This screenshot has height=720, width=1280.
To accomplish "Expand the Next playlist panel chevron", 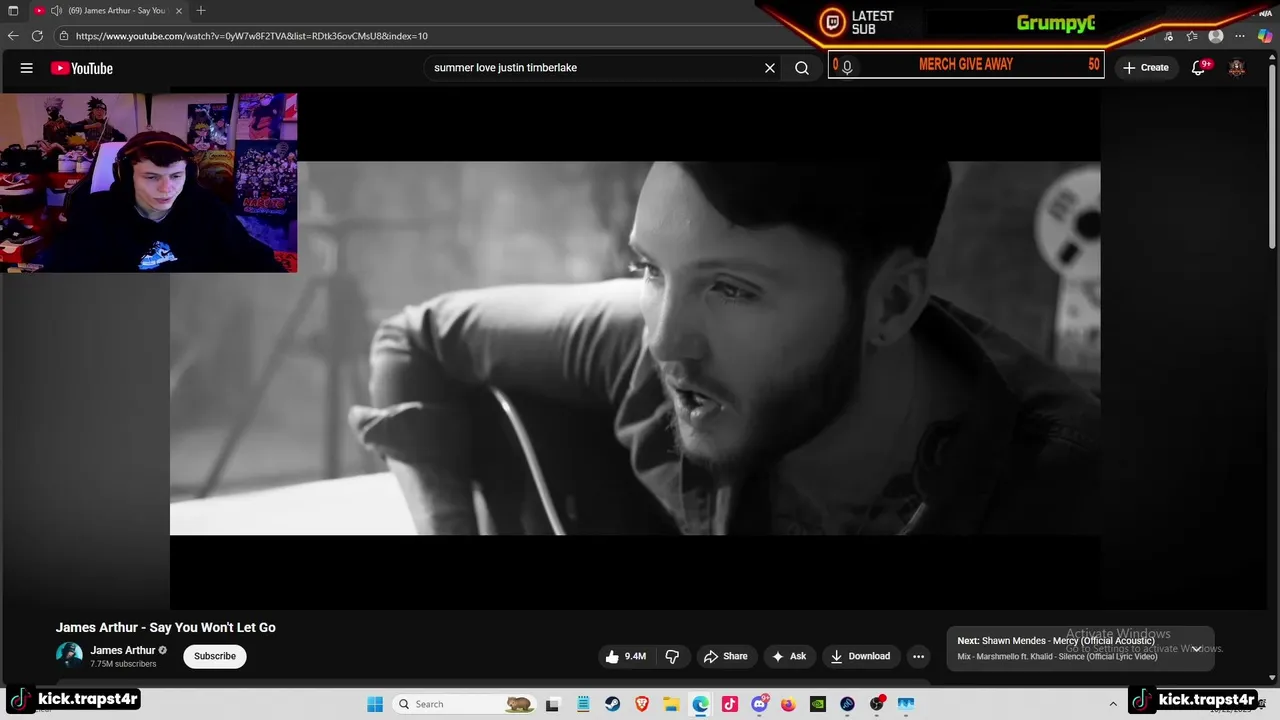I will coord(1196,649).
